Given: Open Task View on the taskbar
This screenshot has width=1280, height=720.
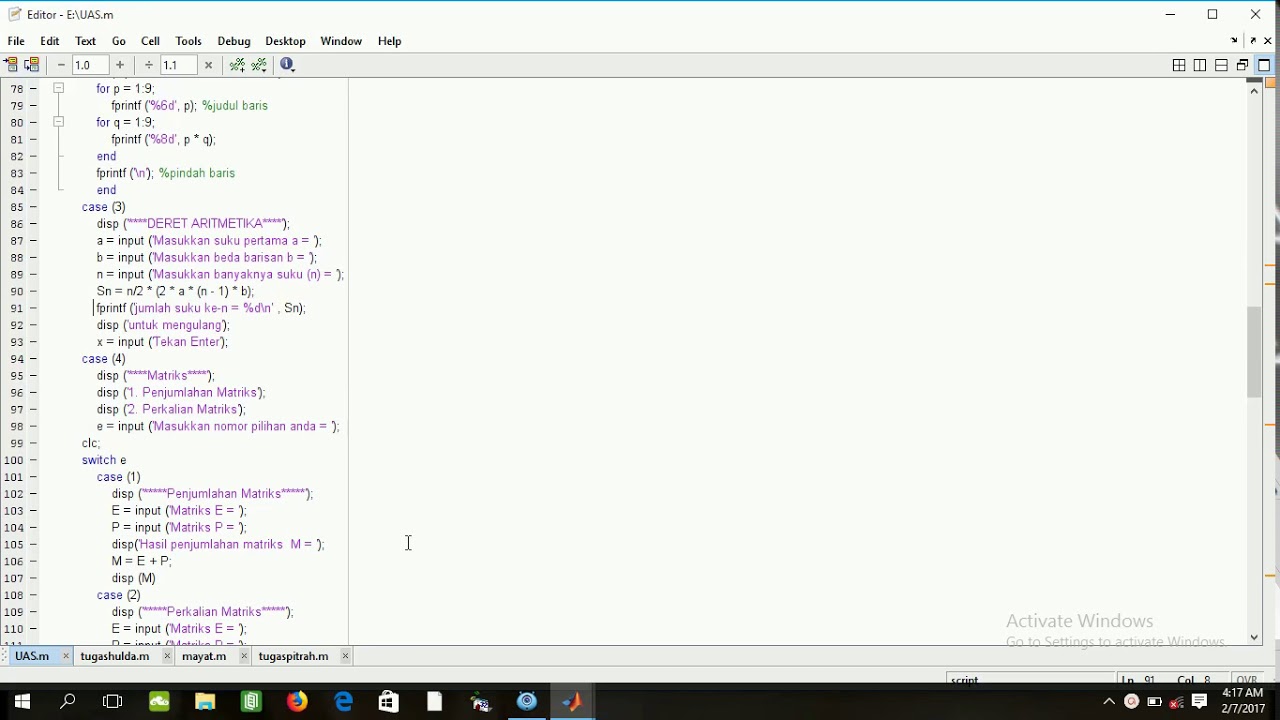Looking at the screenshot, I should (113, 702).
